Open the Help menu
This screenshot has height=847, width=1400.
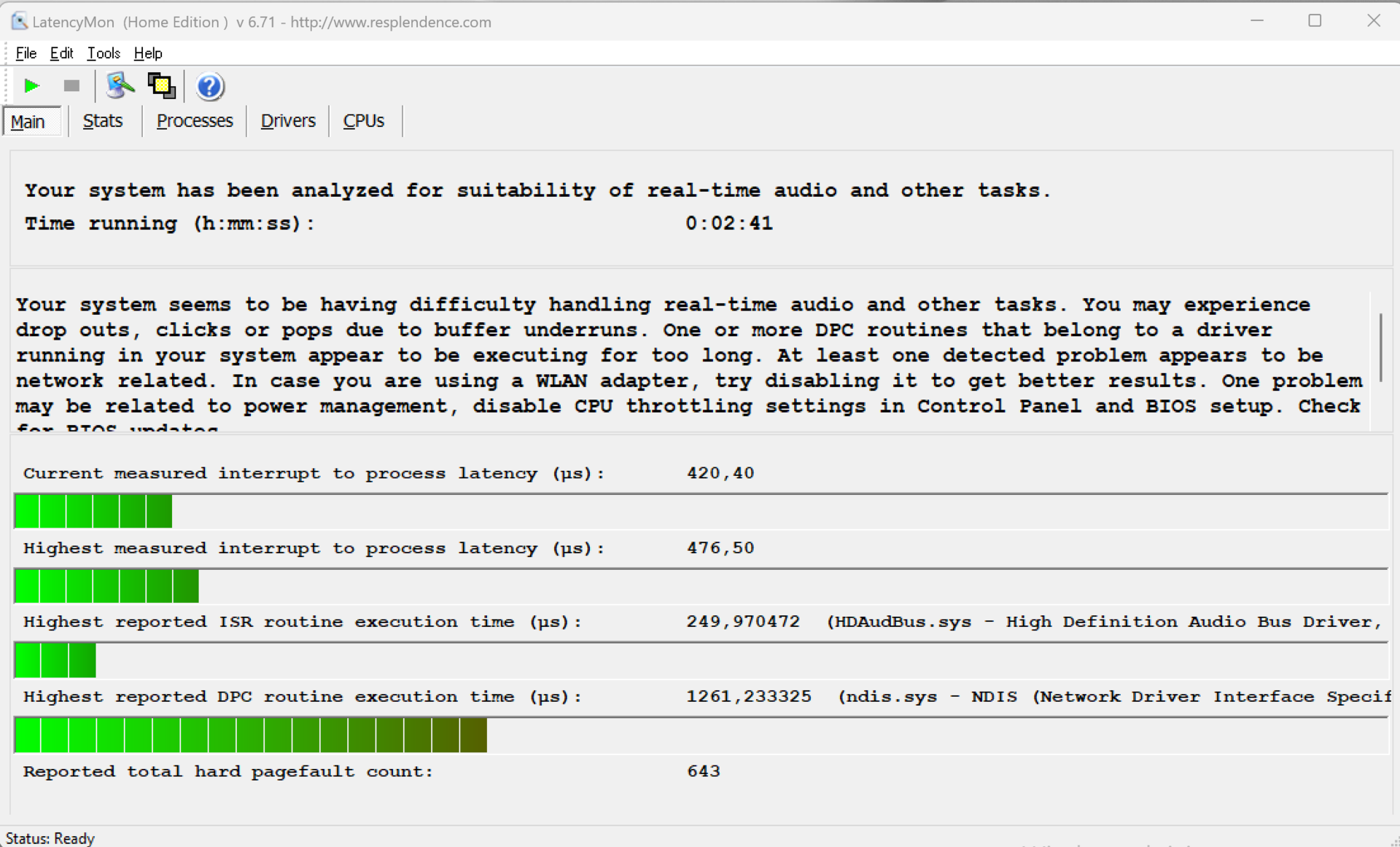(x=148, y=53)
